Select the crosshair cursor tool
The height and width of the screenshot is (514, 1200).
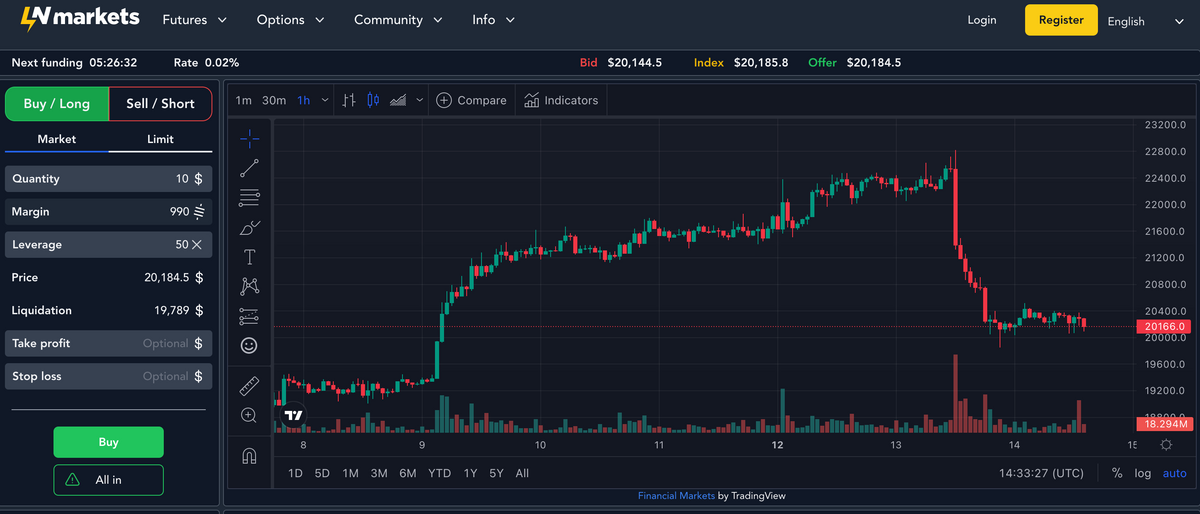[249, 138]
